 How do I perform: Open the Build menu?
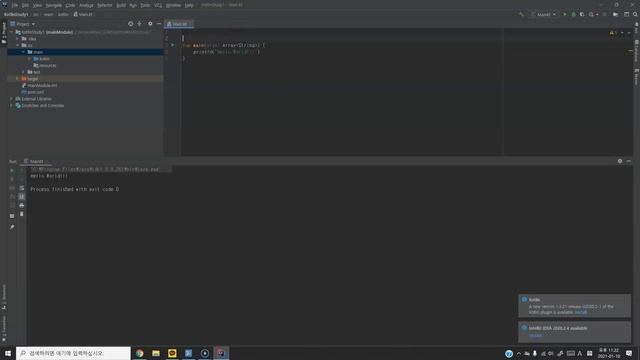(121, 5)
